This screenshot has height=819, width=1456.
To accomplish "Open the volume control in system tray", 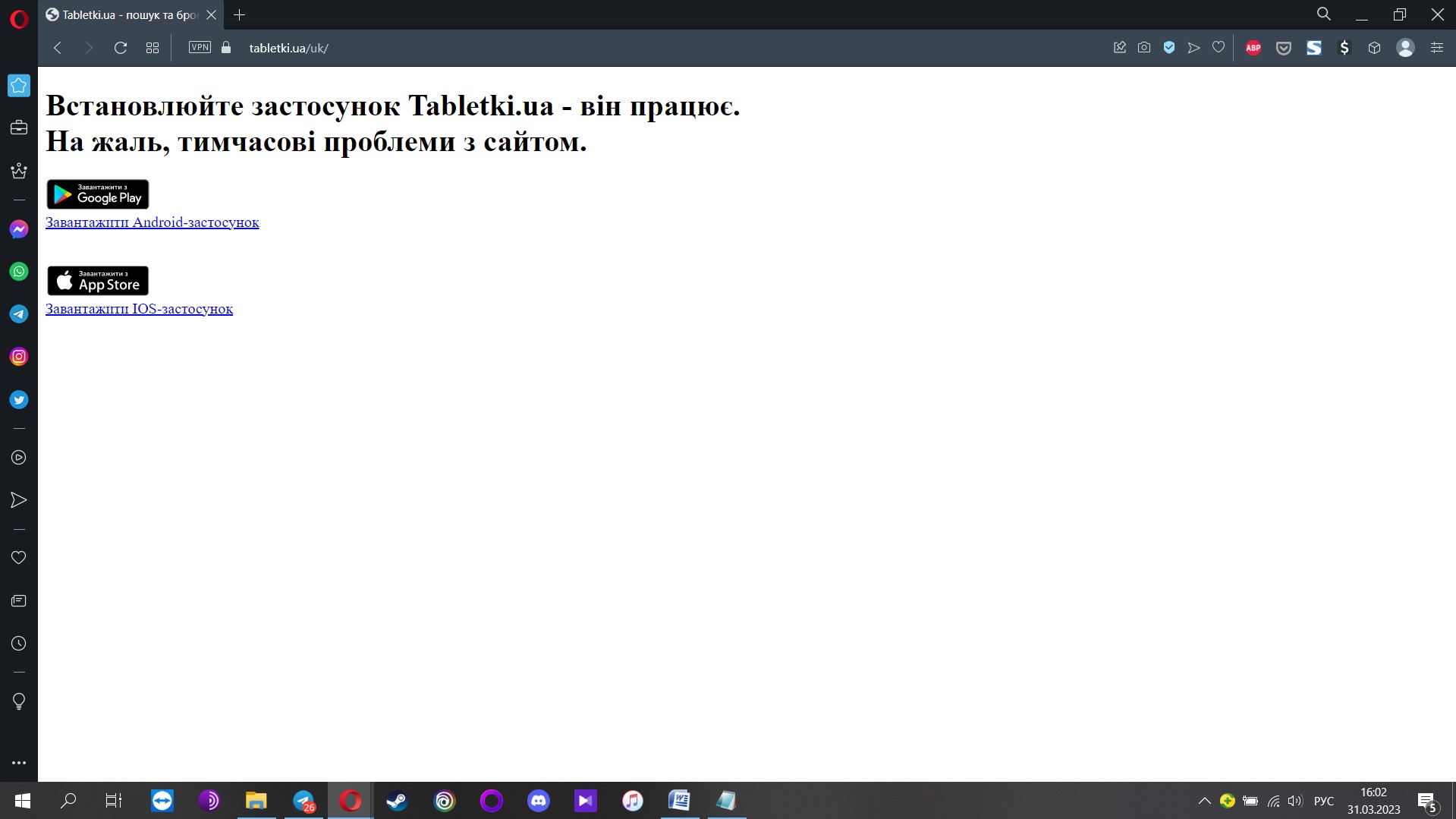I will coord(1296,801).
